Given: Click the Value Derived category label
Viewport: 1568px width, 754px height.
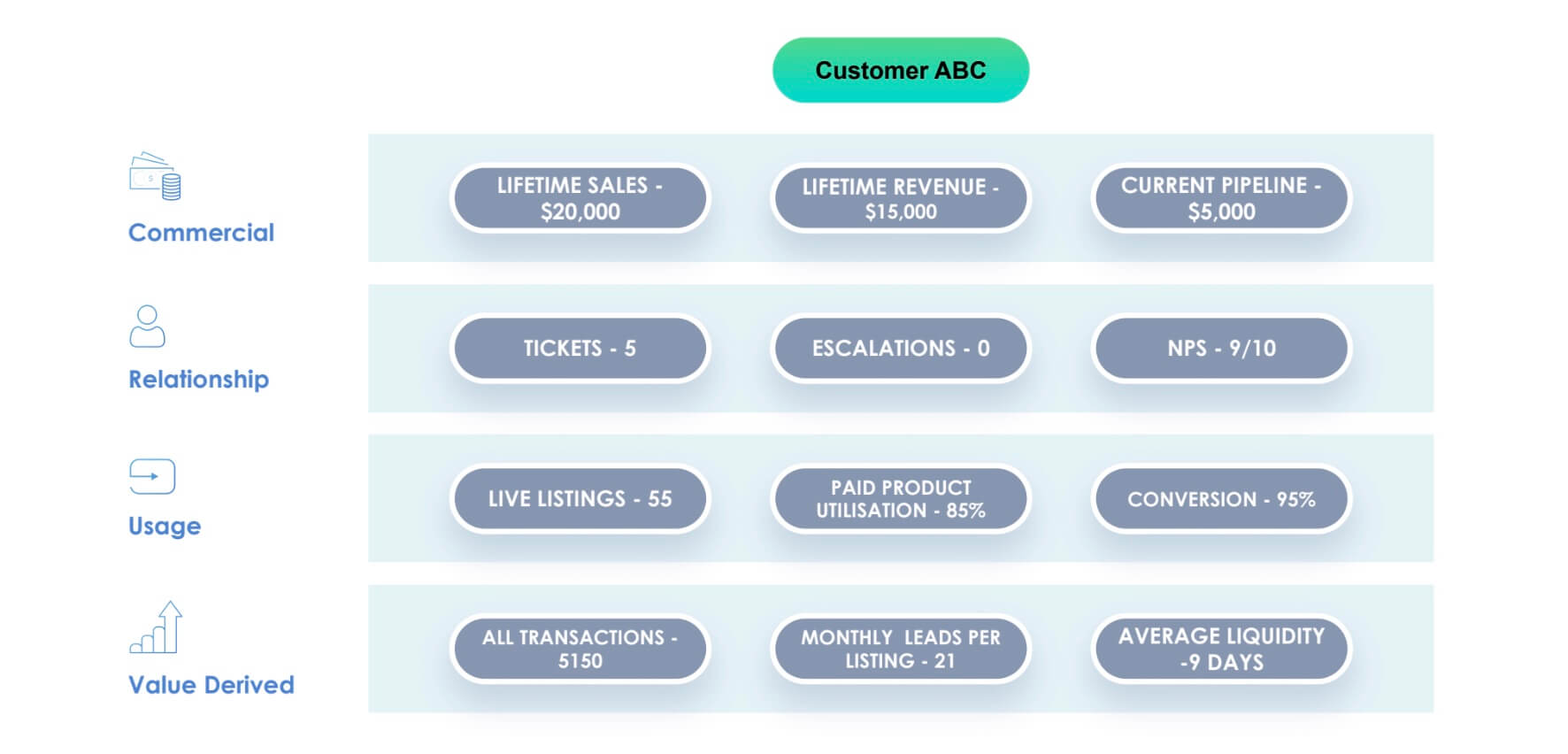Looking at the screenshot, I should 211,685.
